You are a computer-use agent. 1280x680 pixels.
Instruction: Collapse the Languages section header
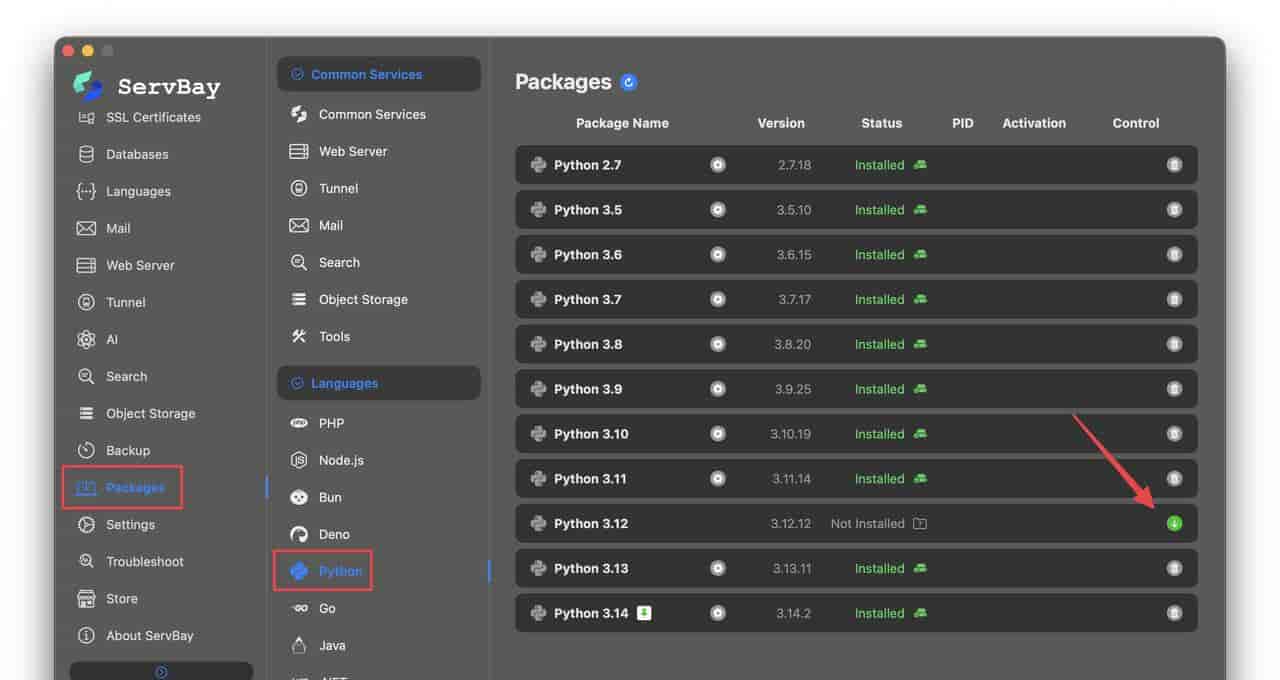pos(379,383)
